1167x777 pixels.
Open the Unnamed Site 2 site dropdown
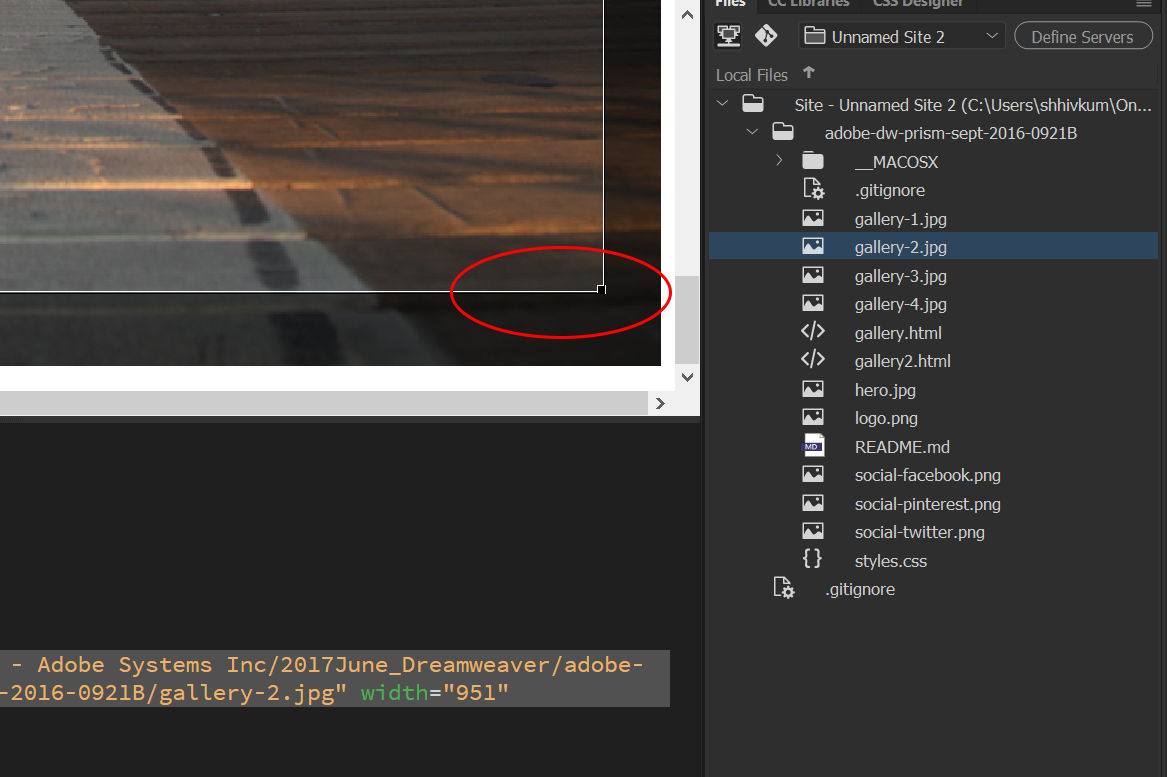(x=993, y=35)
